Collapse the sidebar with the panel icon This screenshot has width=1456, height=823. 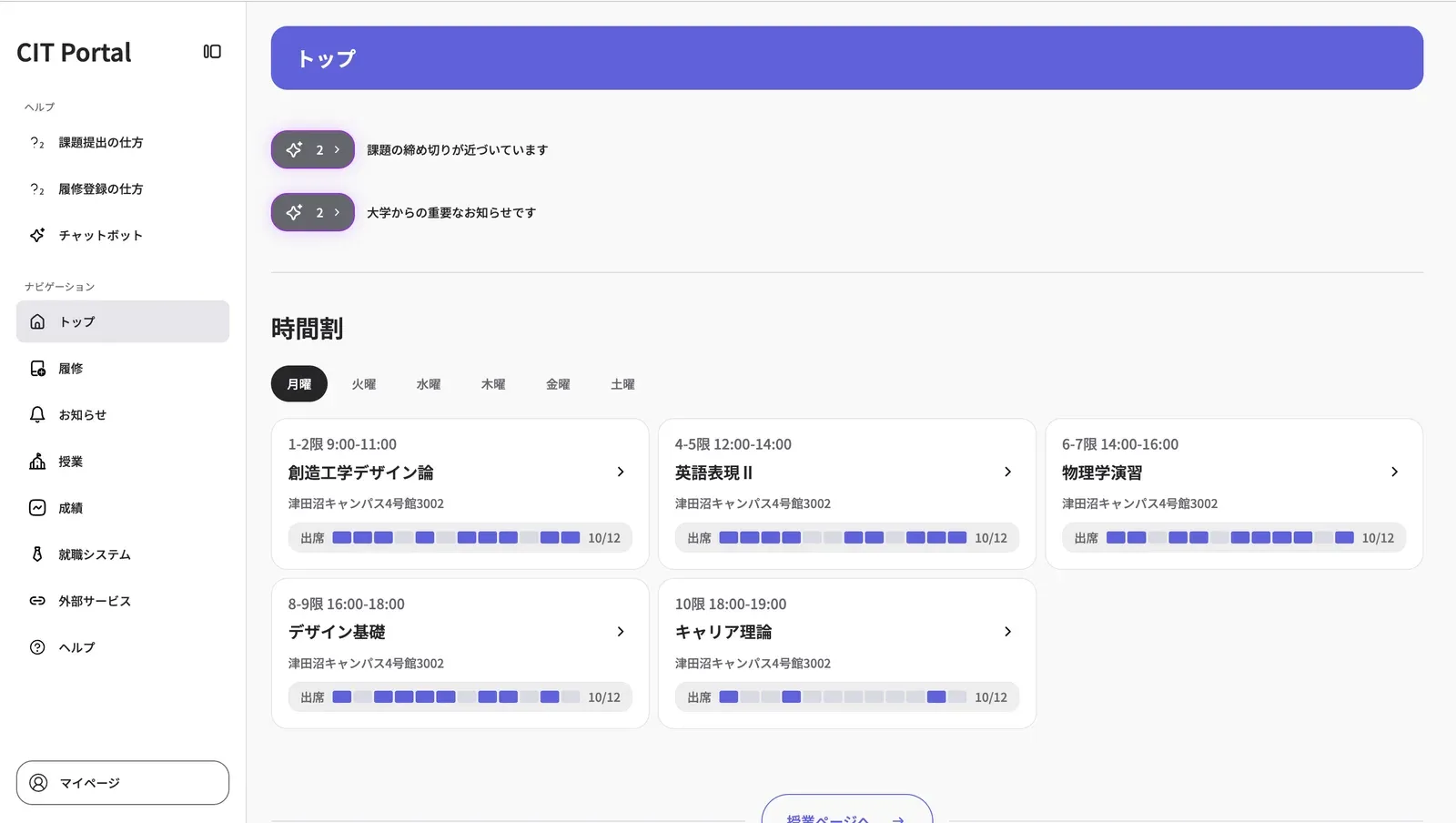[211, 52]
